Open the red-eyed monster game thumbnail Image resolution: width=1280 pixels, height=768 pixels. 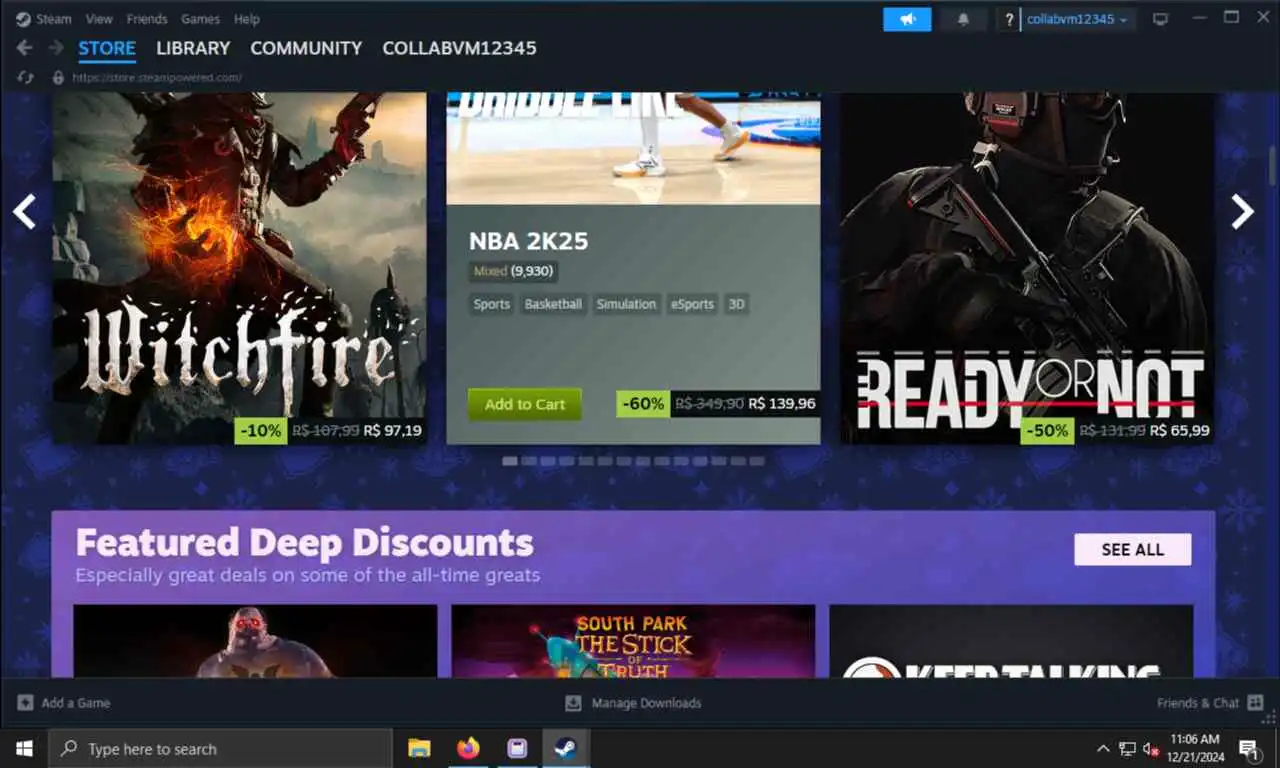(x=255, y=641)
